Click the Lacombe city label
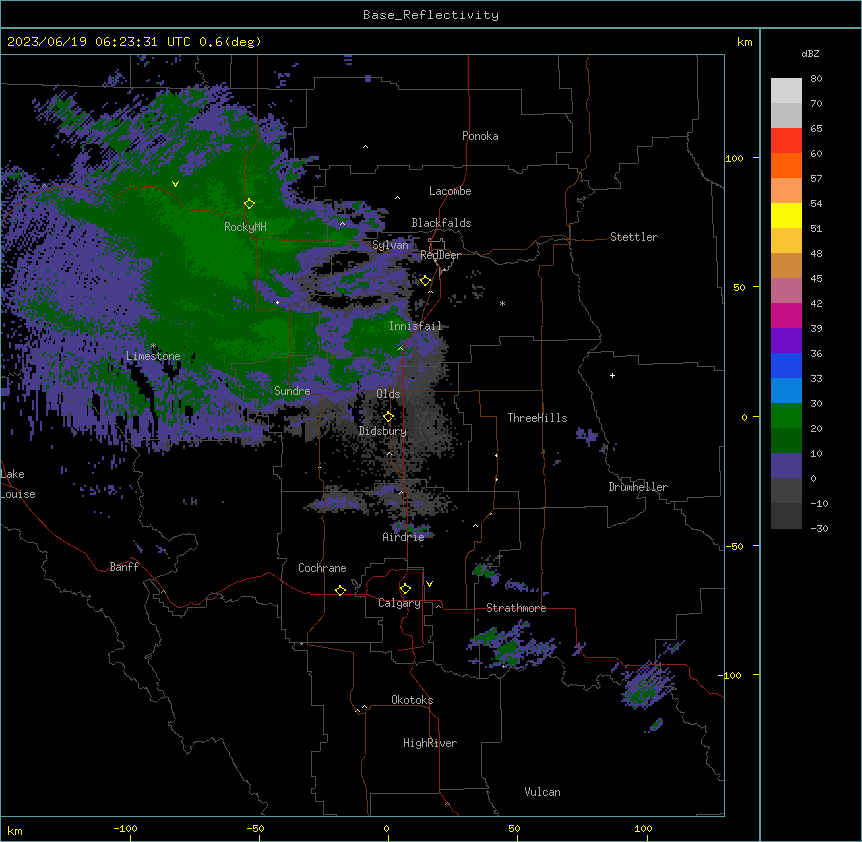 point(450,191)
